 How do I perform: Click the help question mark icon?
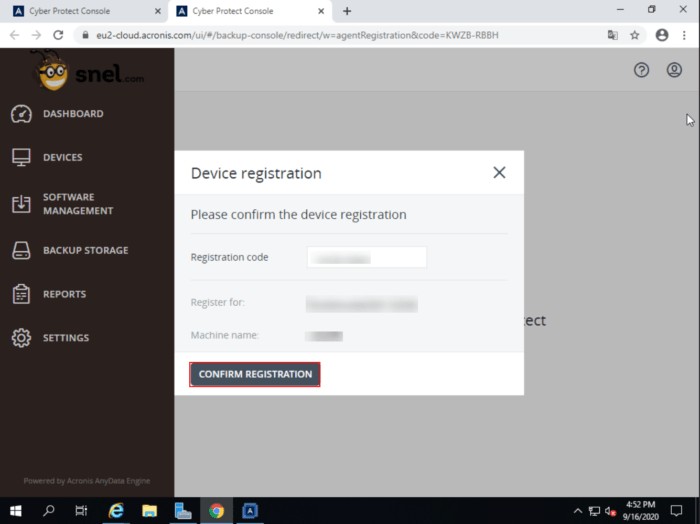tap(642, 70)
